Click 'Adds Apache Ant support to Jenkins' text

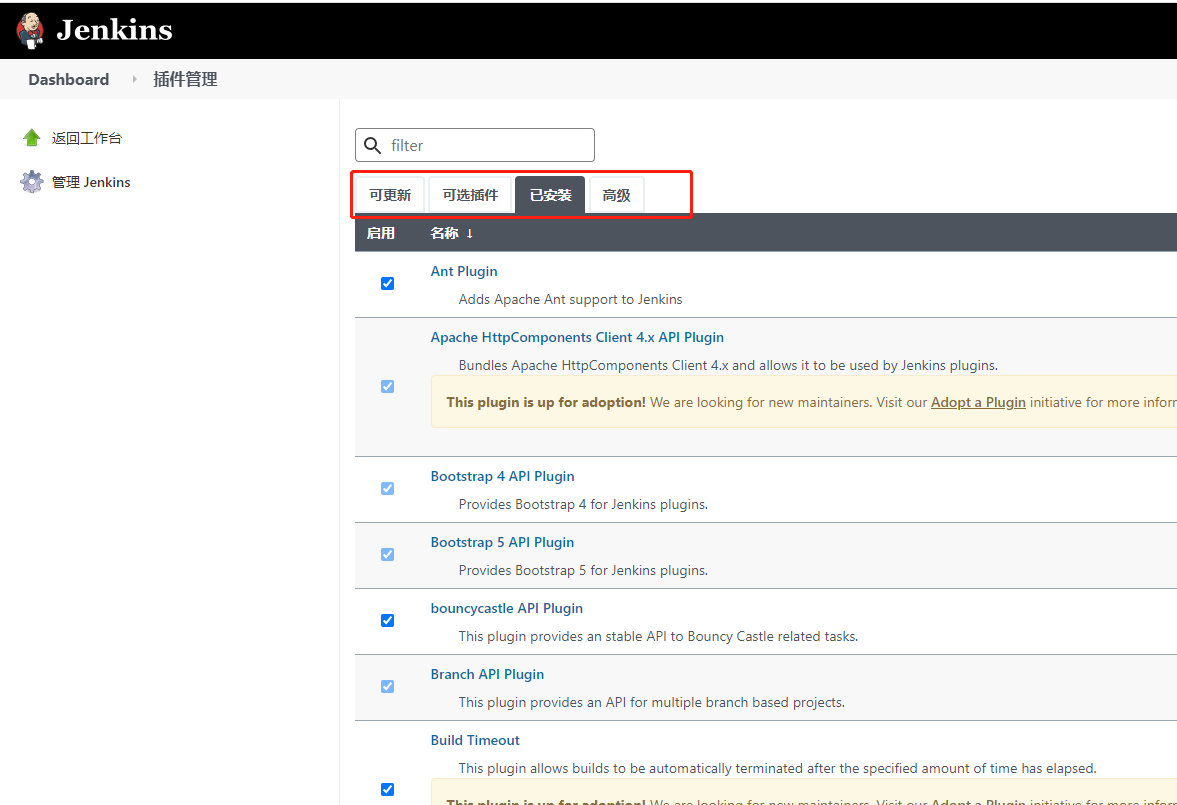pyautogui.click(x=570, y=300)
